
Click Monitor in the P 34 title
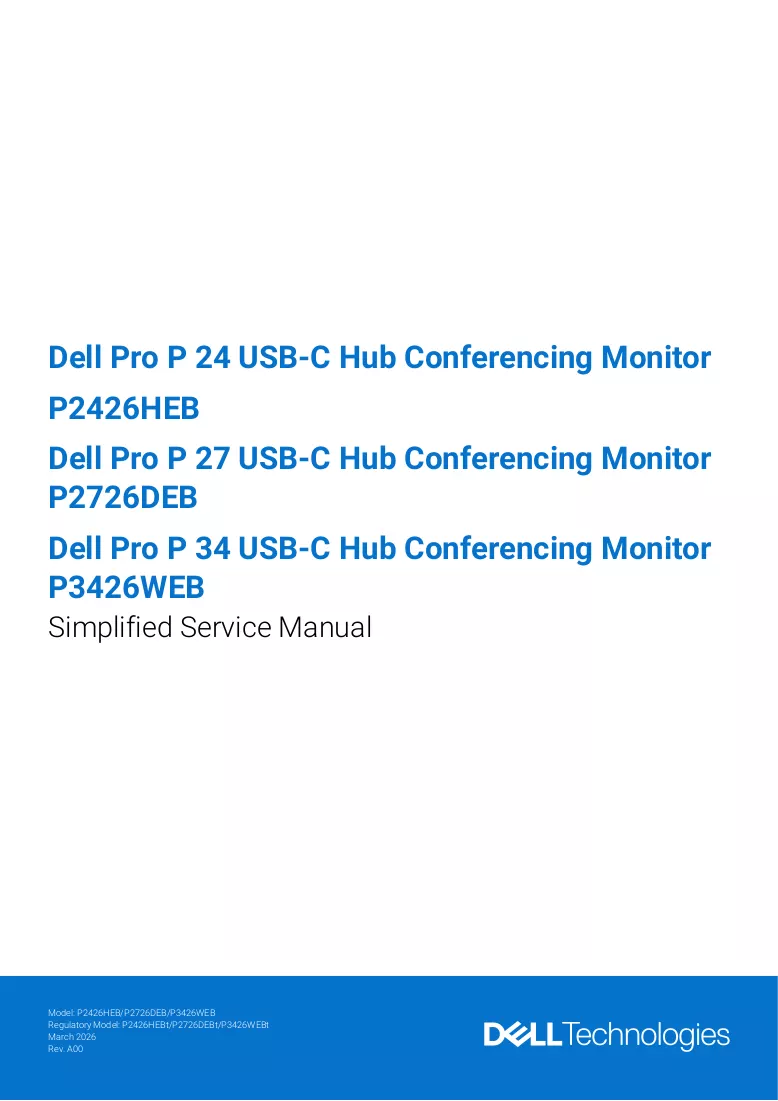(x=656, y=548)
